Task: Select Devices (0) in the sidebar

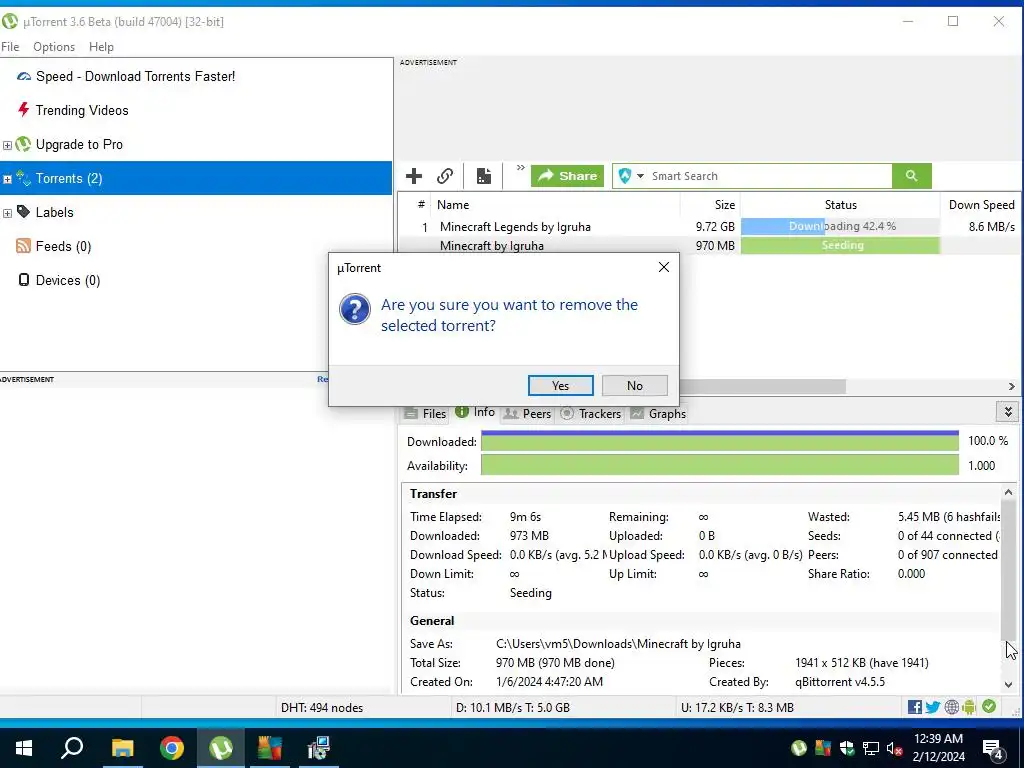Action: (68, 280)
